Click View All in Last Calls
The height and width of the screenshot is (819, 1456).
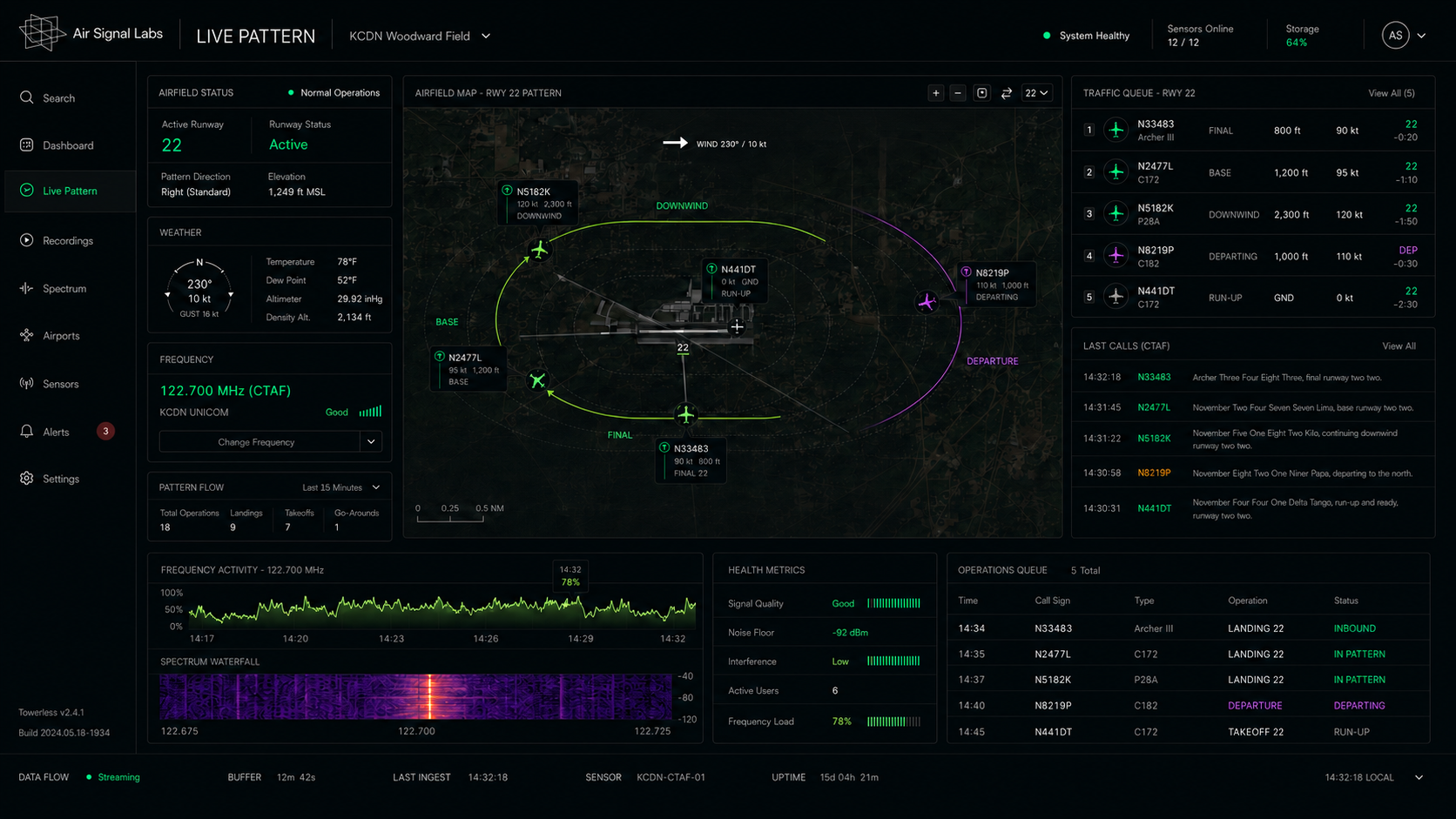point(1399,346)
